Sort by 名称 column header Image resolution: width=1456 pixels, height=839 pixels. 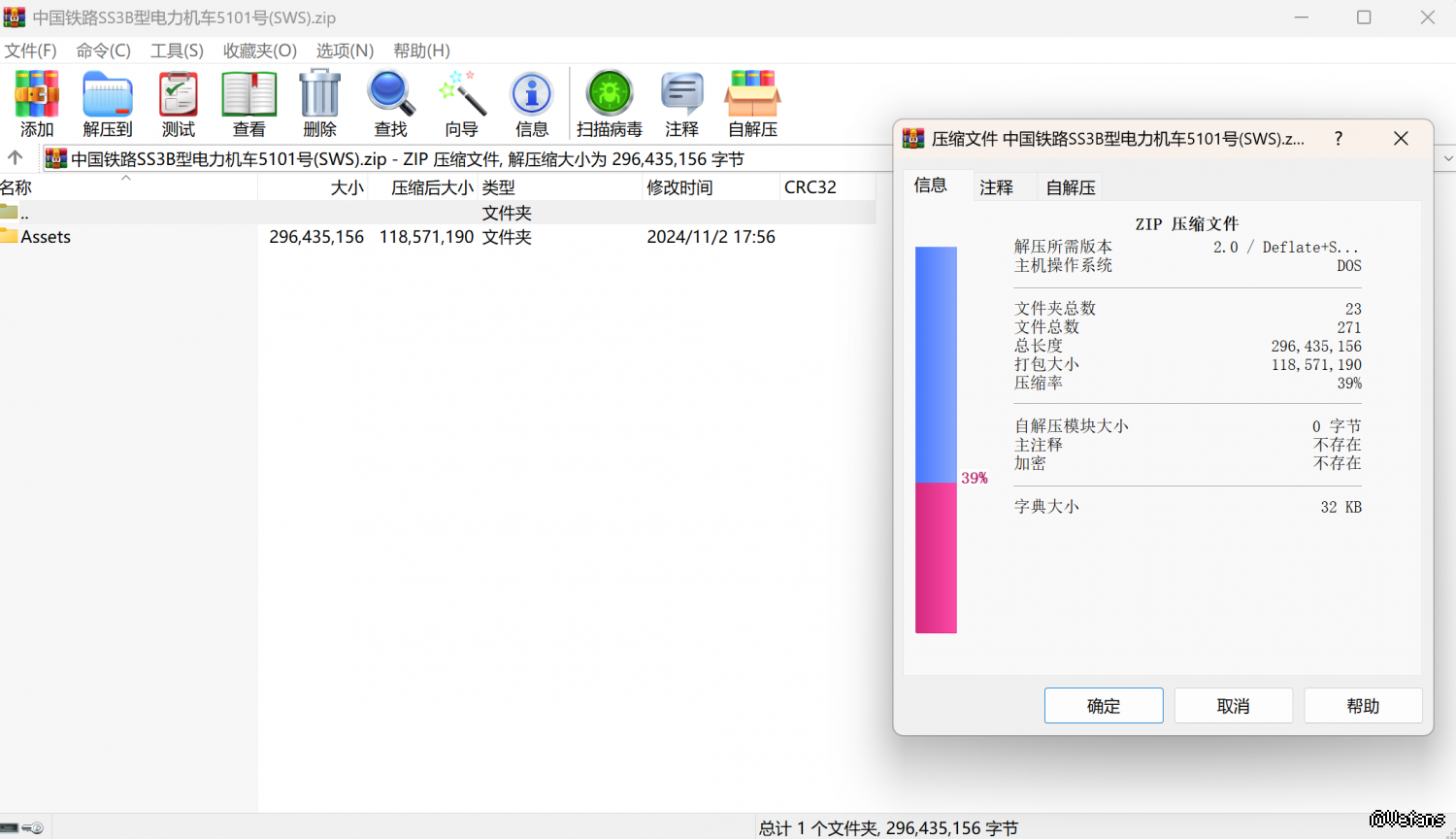pyautogui.click(x=58, y=187)
